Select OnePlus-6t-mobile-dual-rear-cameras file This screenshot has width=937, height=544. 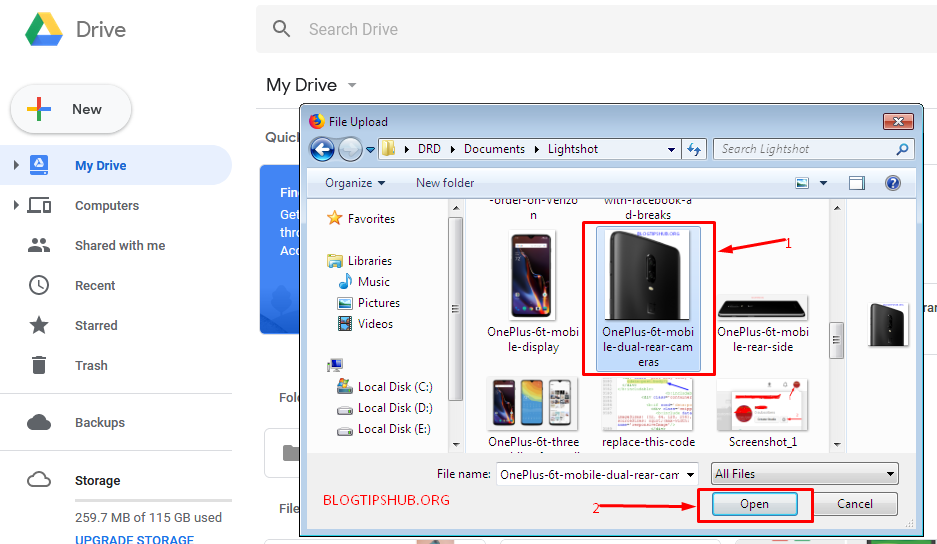point(648,298)
